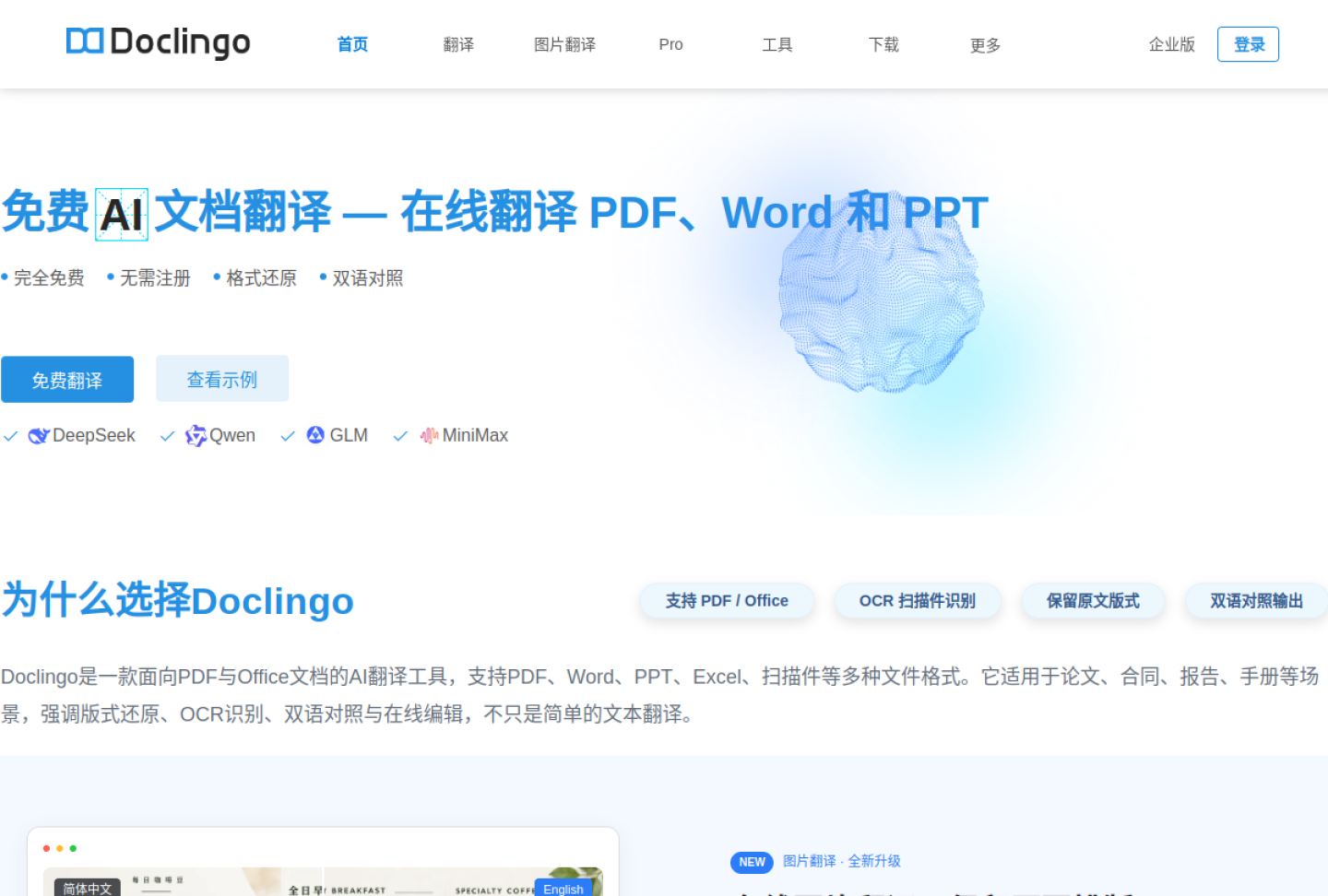The width and height of the screenshot is (1328, 896).
Task: Click the 登录 button
Action: 1248,44
